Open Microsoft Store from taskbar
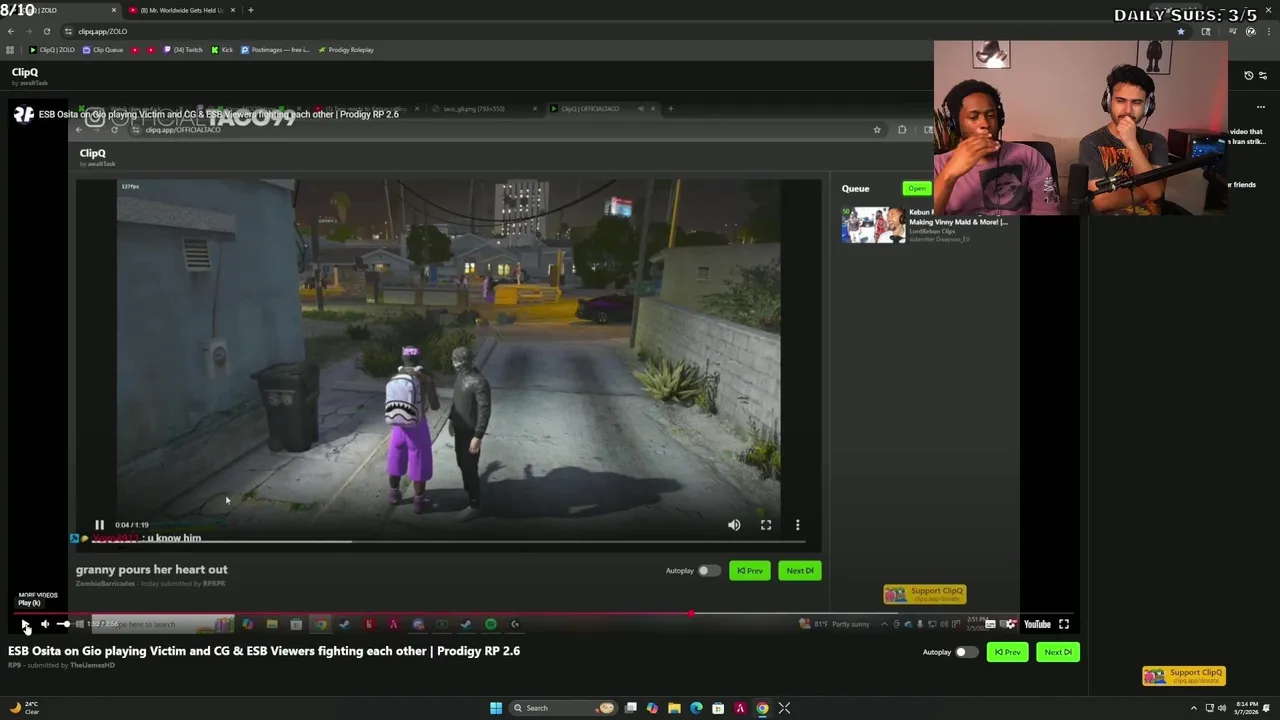Viewport: 1280px width, 720px height. tap(718, 708)
